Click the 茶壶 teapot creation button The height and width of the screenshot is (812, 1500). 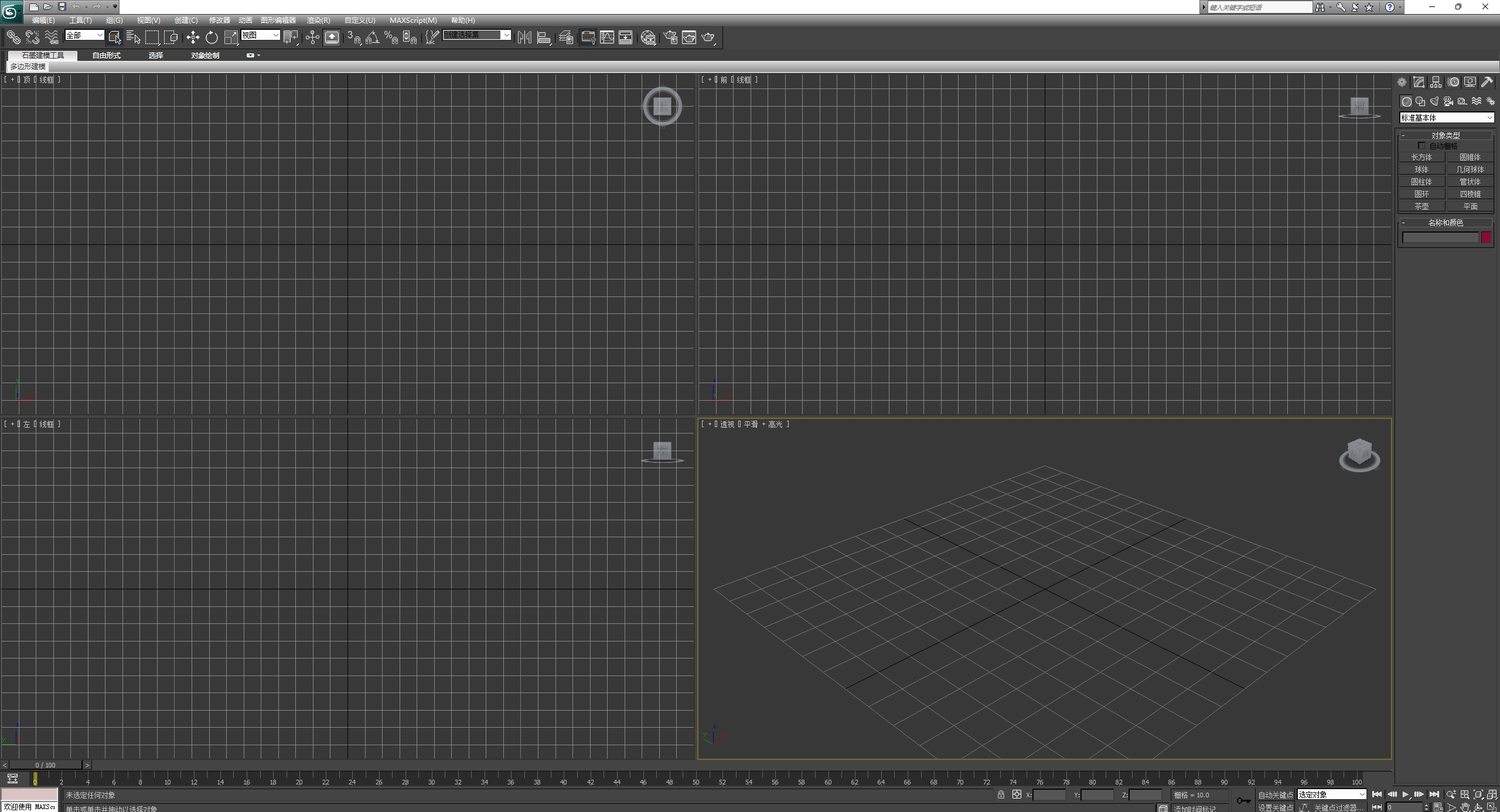[1421, 206]
